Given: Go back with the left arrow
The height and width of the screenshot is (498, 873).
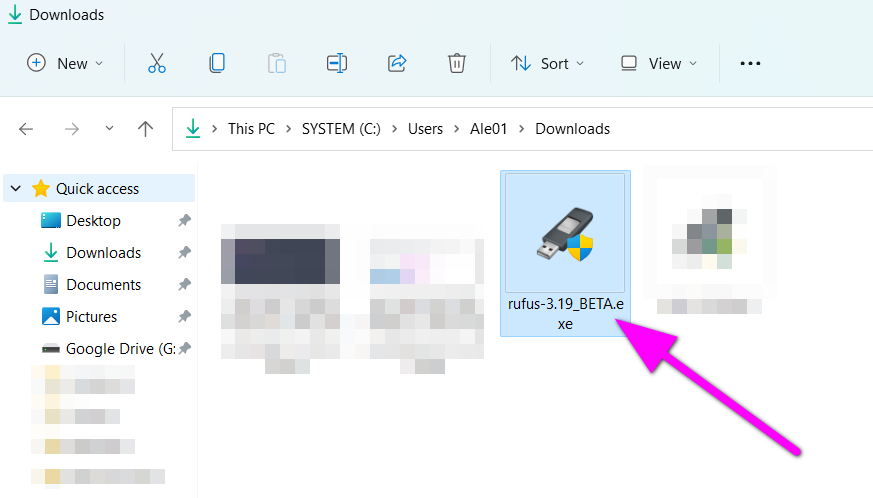Looking at the screenshot, I should click(26, 129).
